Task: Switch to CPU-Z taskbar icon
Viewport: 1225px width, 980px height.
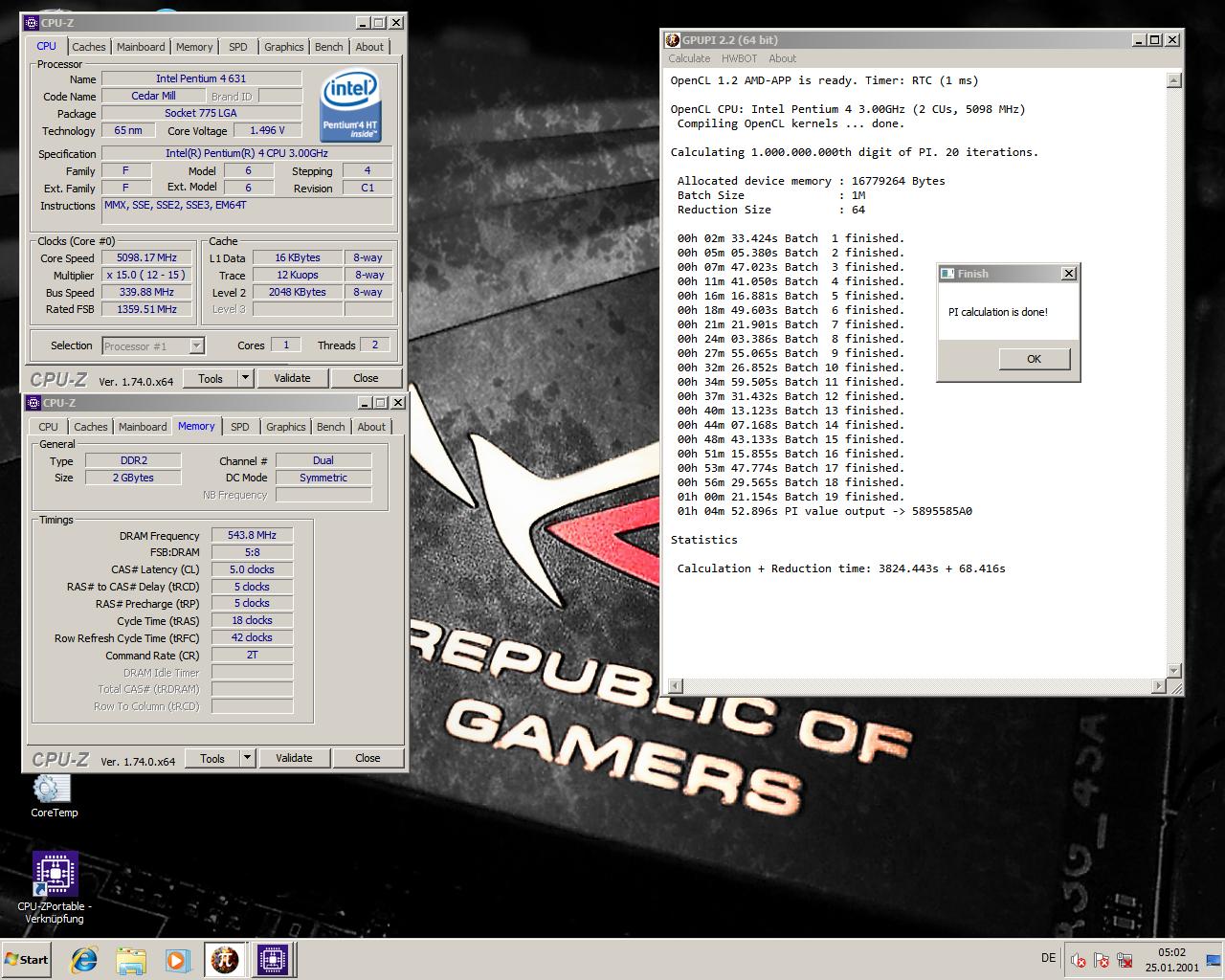Action: click(272, 960)
